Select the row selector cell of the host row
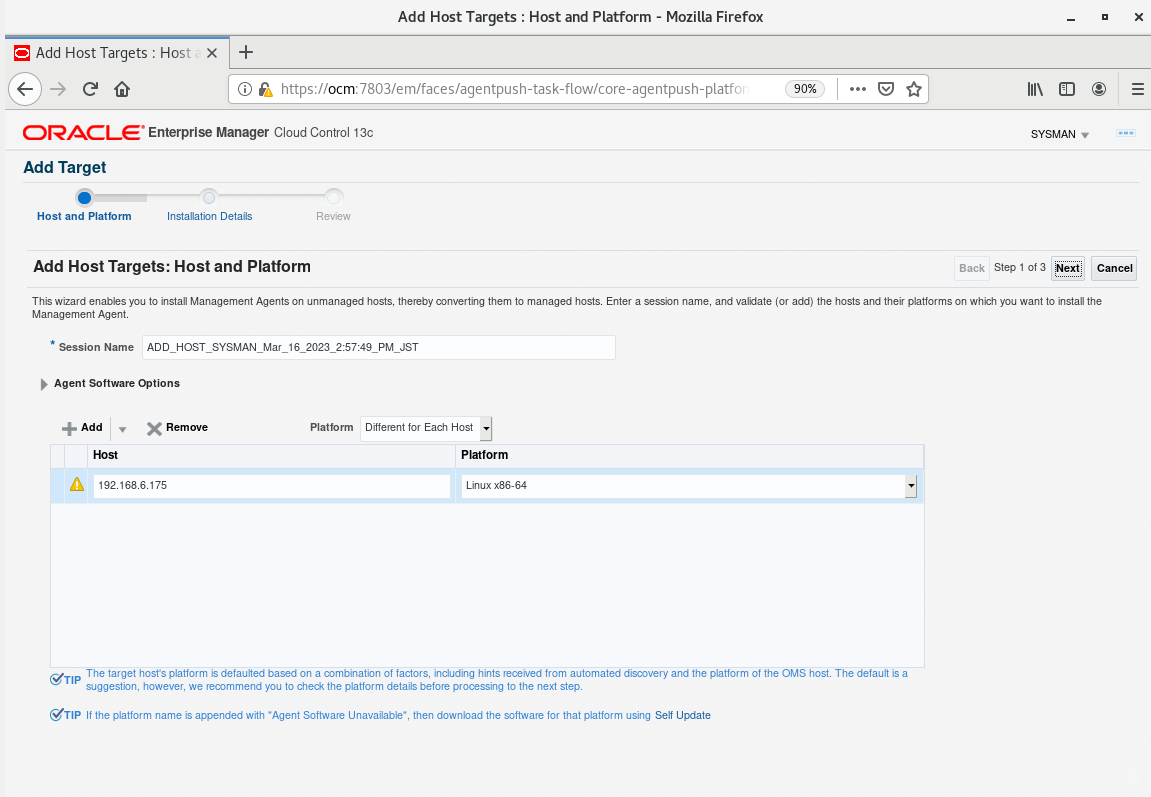The width and height of the screenshot is (1151, 797). 58,485
